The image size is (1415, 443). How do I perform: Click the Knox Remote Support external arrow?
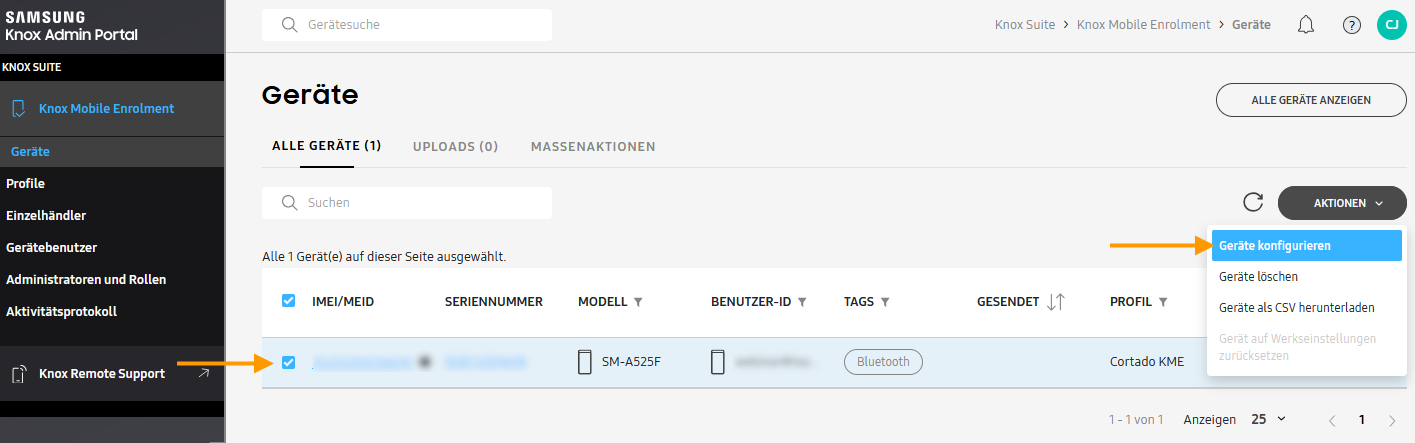(x=204, y=373)
